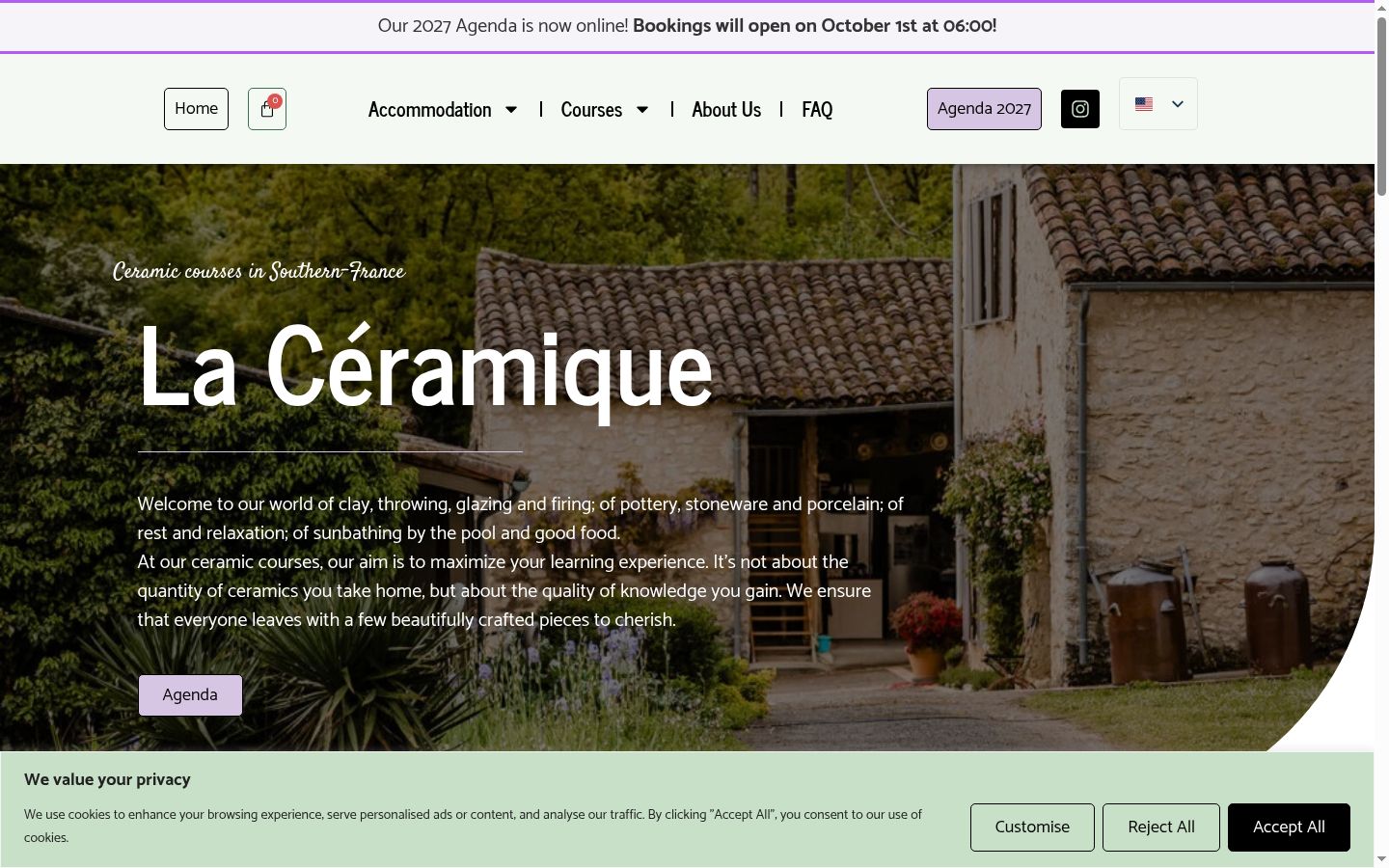Click the scrollbar up arrow
Image resolution: width=1389 pixels, height=868 pixels.
pos(1381,7)
